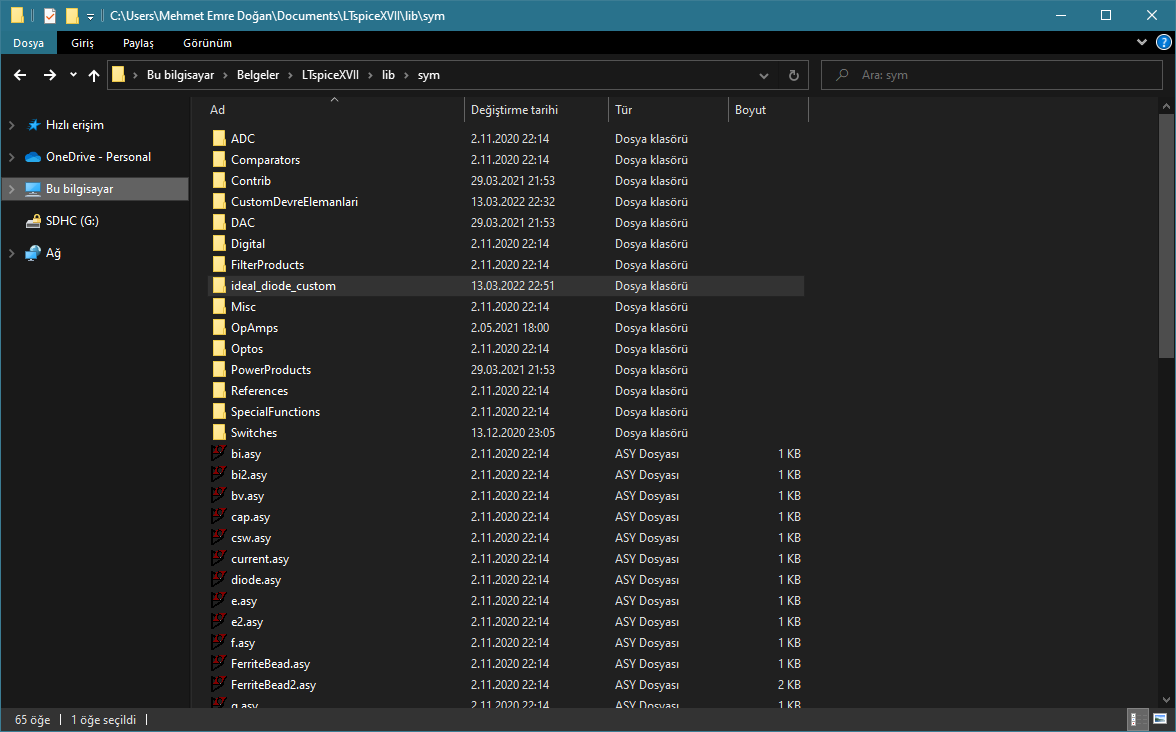Select the References folder name
This screenshot has width=1176, height=732.
[260, 391]
